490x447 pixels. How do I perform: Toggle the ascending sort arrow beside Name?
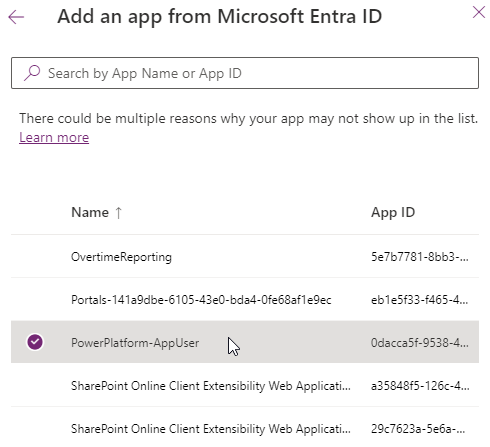pyautogui.click(x=119, y=213)
